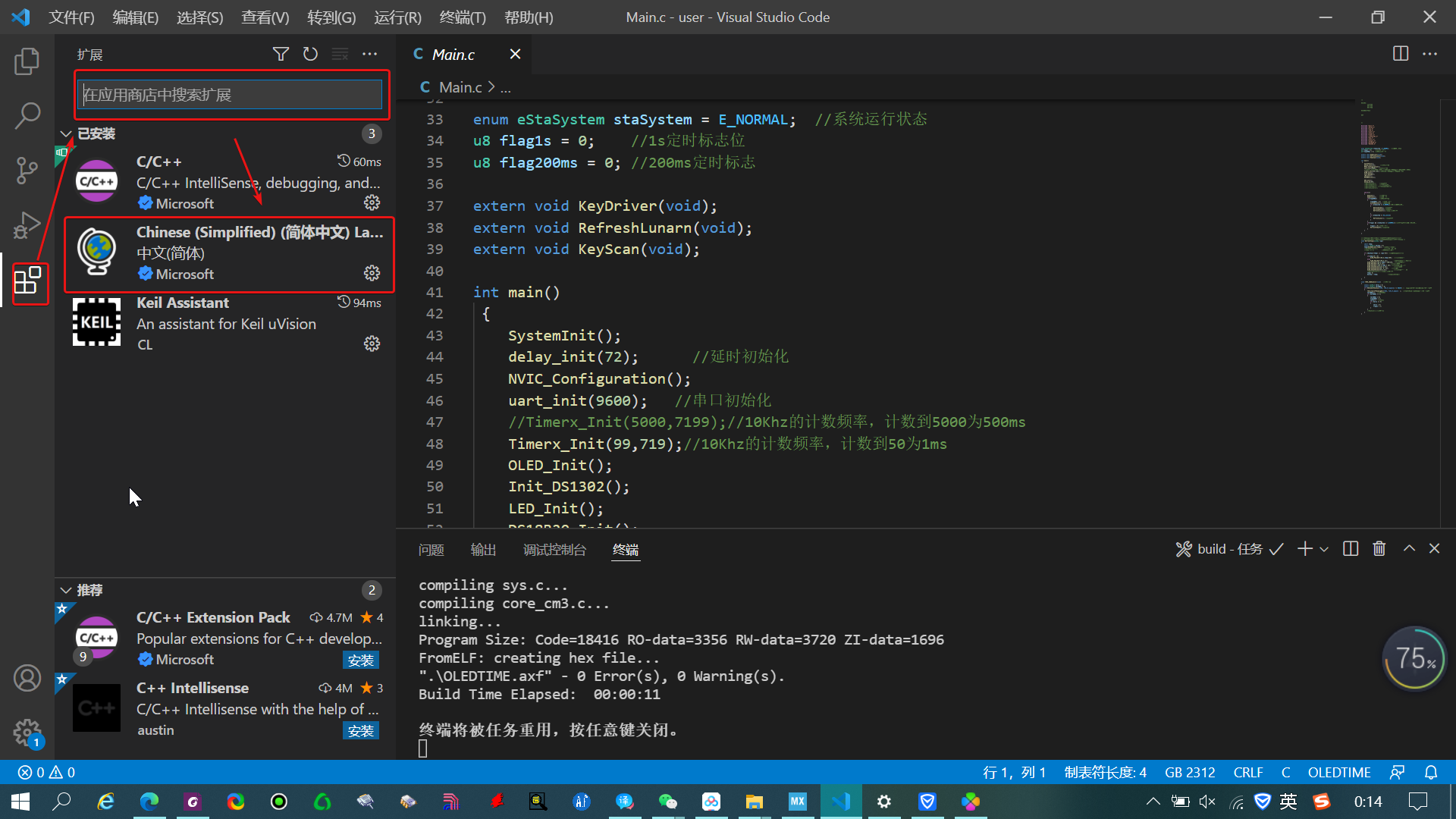Open settings for the Keil Assistant extension

(372, 344)
